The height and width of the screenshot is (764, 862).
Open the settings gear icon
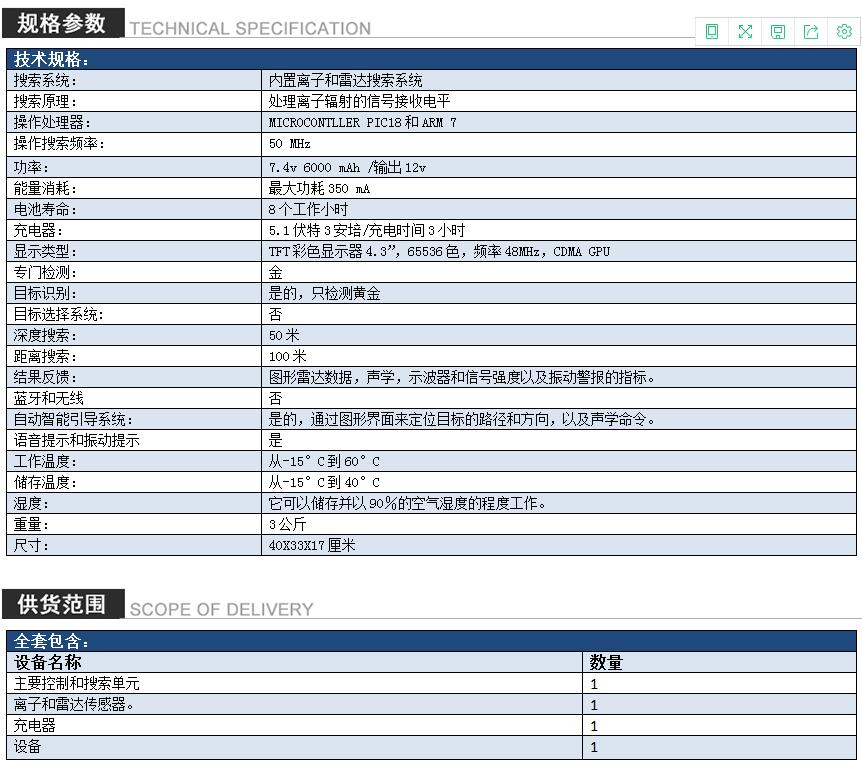click(844, 32)
